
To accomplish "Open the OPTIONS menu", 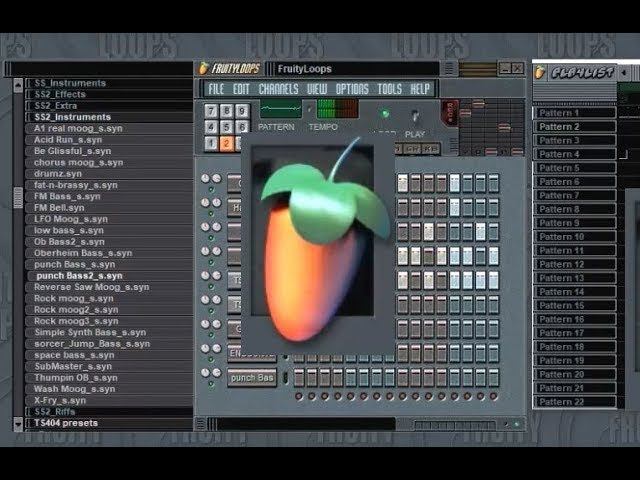I will [x=352, y=89].
